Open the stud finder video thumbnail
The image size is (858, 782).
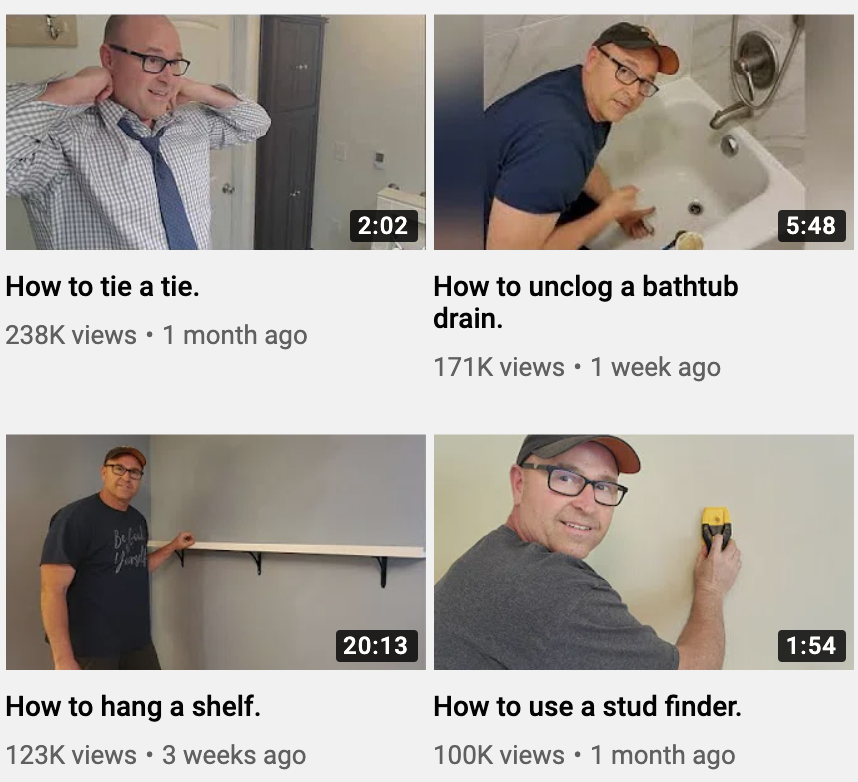644,552
